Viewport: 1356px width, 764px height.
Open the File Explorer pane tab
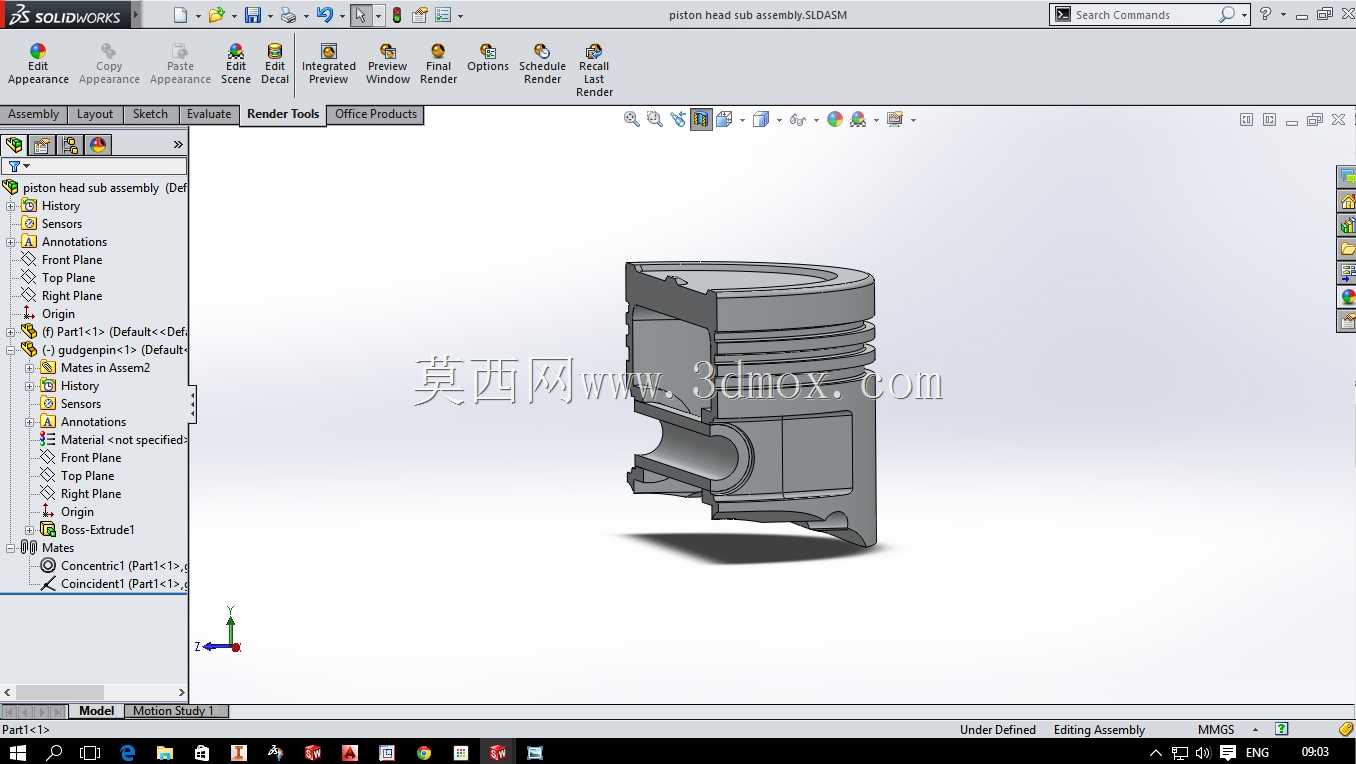[x=1347, y=248]
